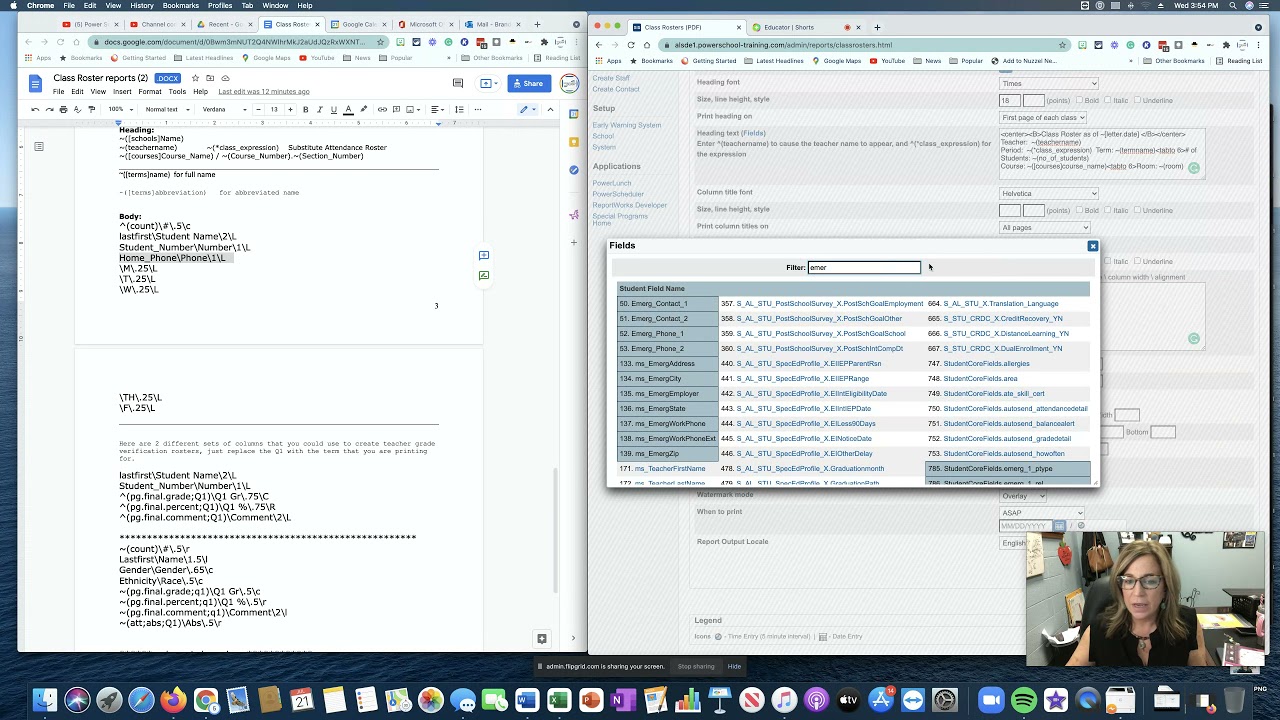Click the Add comment icon beside document

click(484, 256)
